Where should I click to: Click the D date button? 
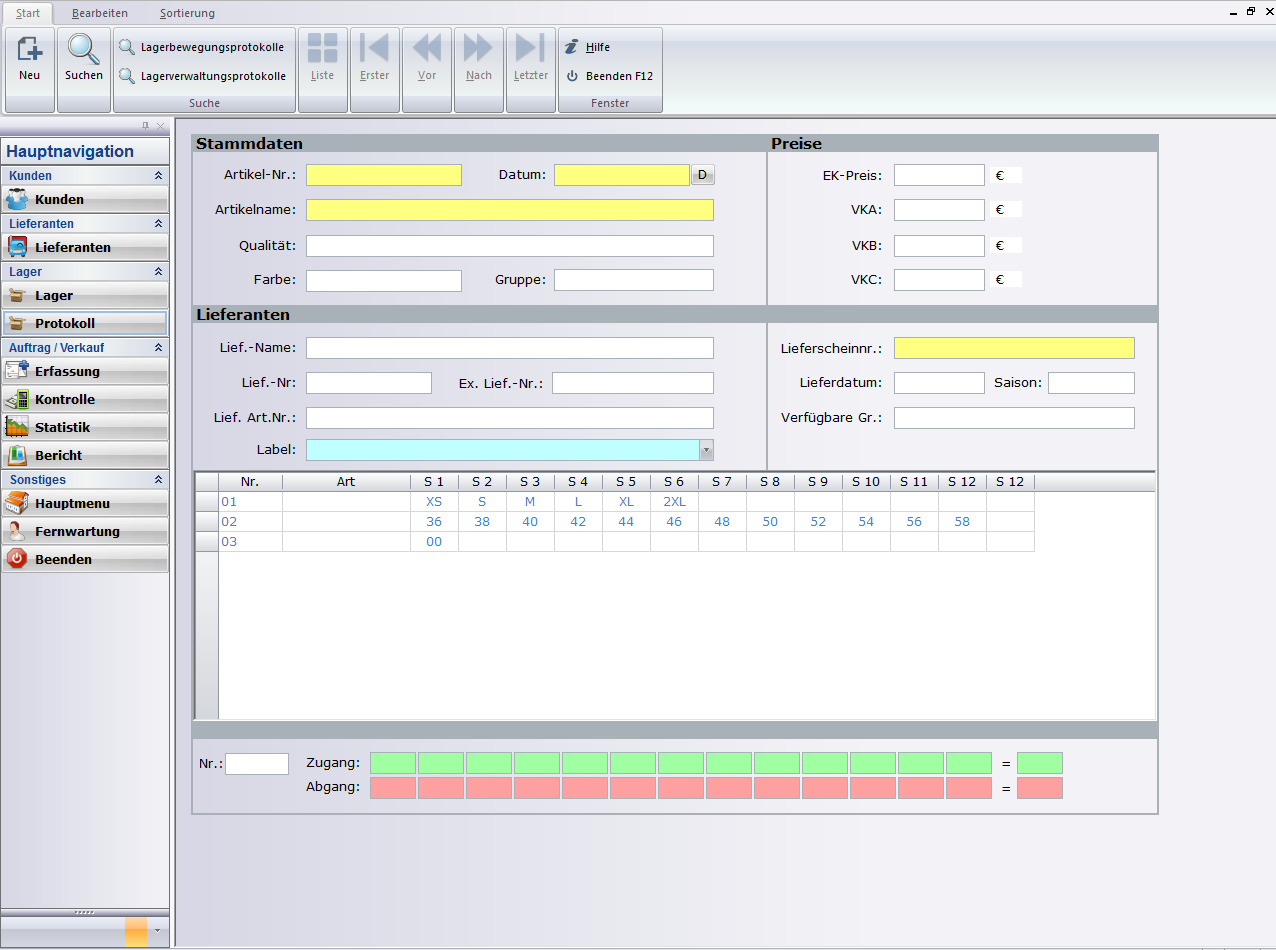(702, 175)
